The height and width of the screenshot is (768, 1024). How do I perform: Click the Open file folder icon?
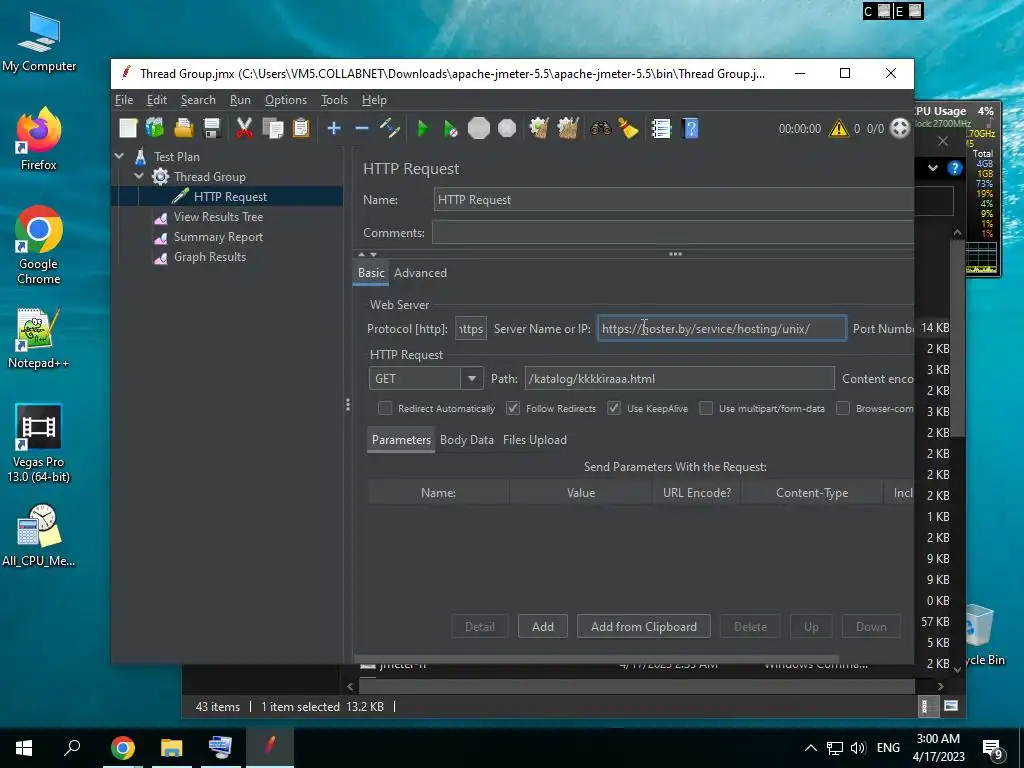184,128
